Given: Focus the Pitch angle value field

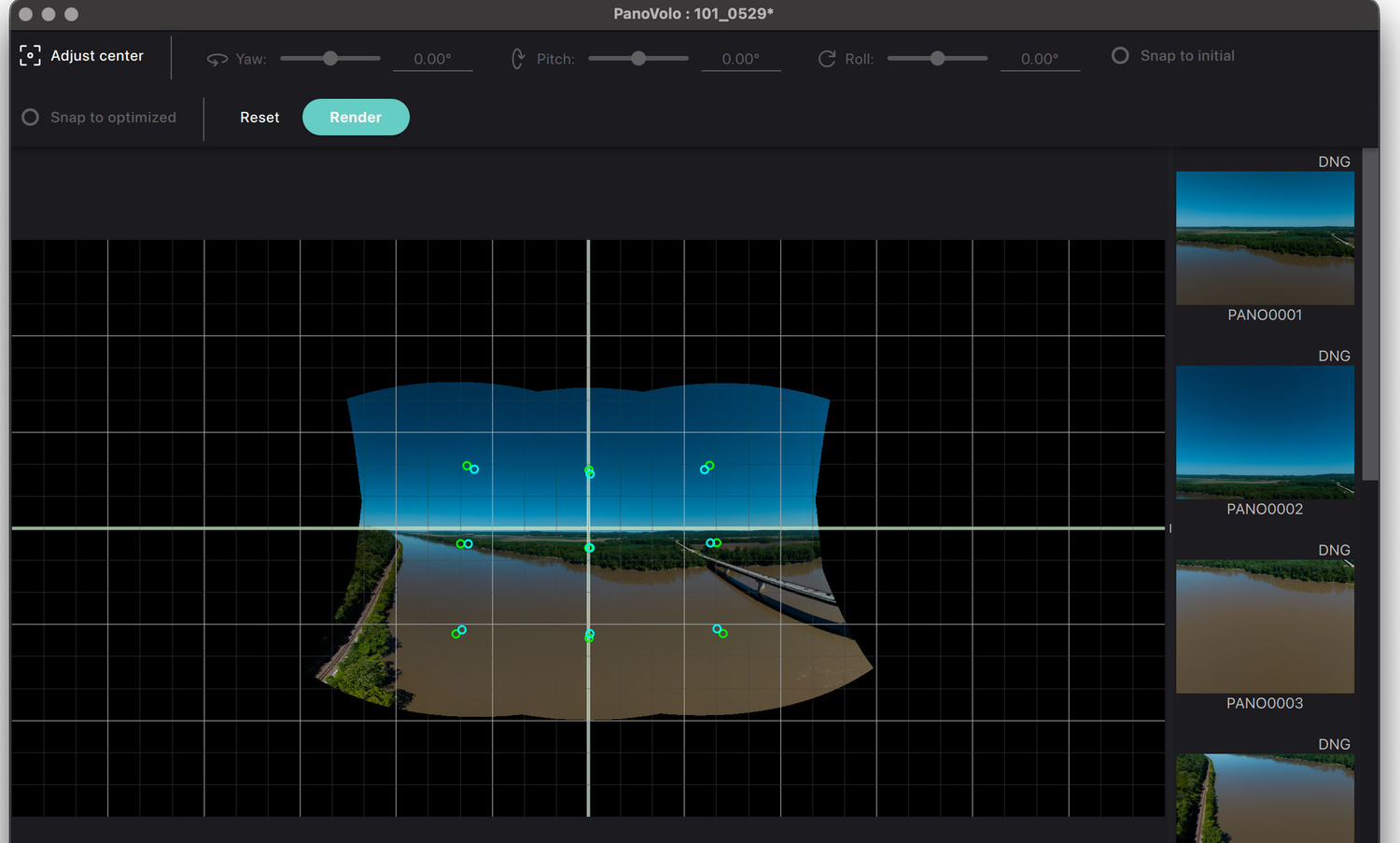Looking at the screenshot, I should pyautogui.click(x=740, y=59).
